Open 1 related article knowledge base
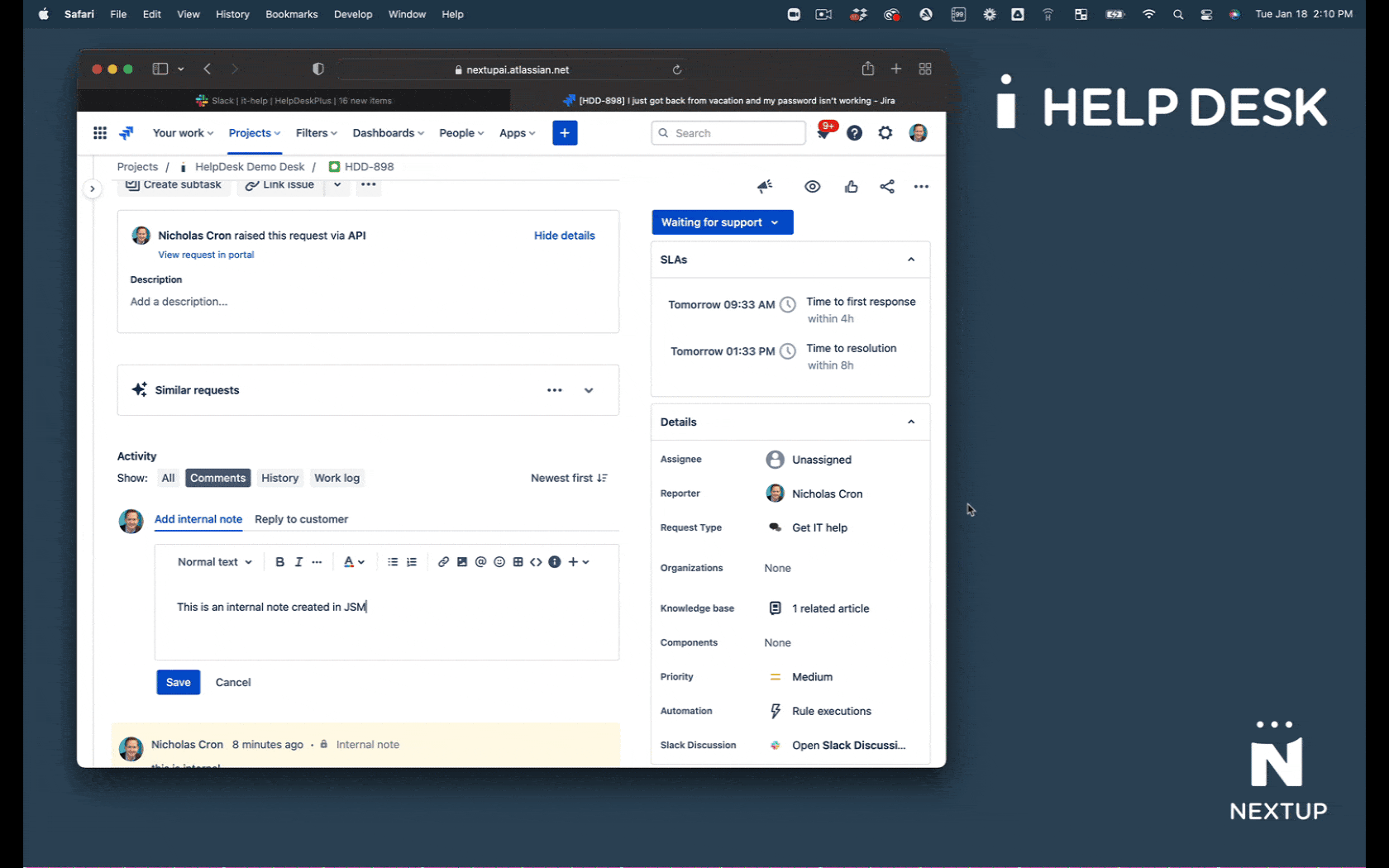The height and width of the screenshot is (868, 1389). (830, 608)
